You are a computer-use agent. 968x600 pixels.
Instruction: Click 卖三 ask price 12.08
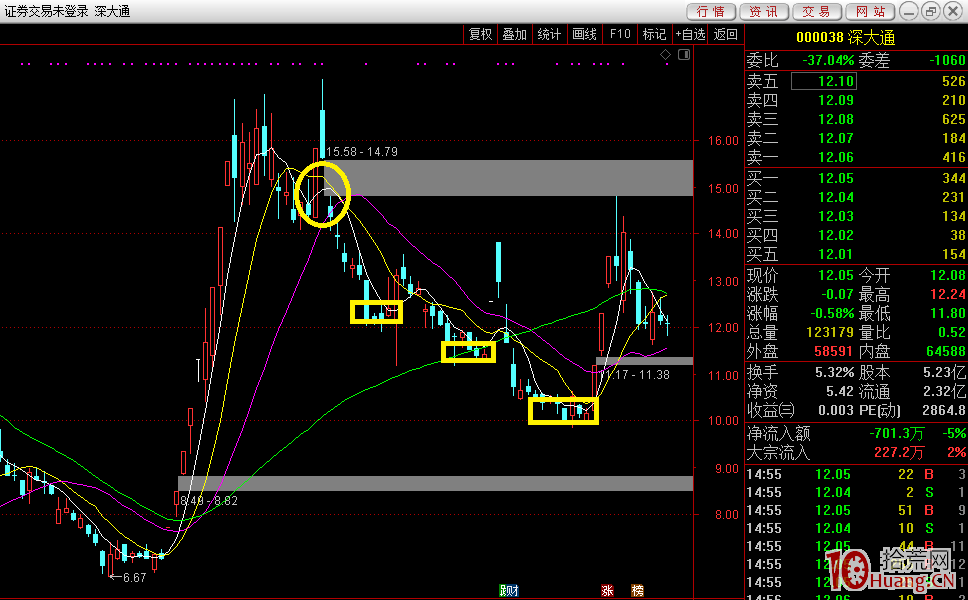click(x=836, y=119)
